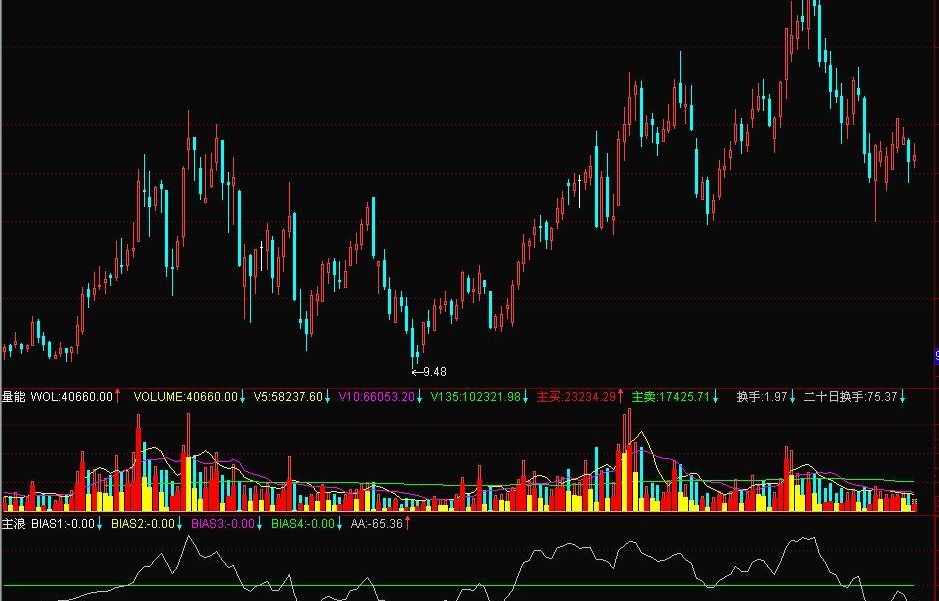Click the tallest red volume bar
The image size is (939, 601).
629,460
